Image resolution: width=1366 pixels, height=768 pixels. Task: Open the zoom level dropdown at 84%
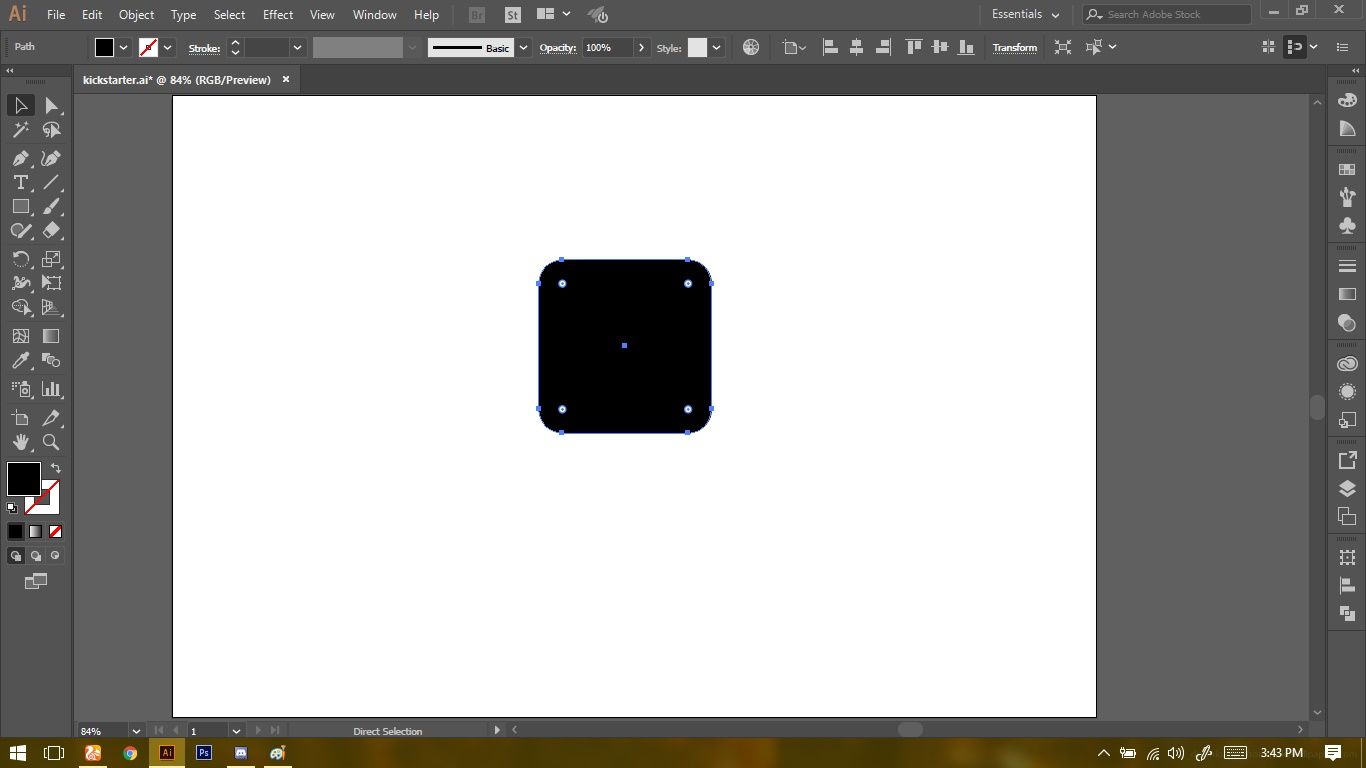coord(136,731)
